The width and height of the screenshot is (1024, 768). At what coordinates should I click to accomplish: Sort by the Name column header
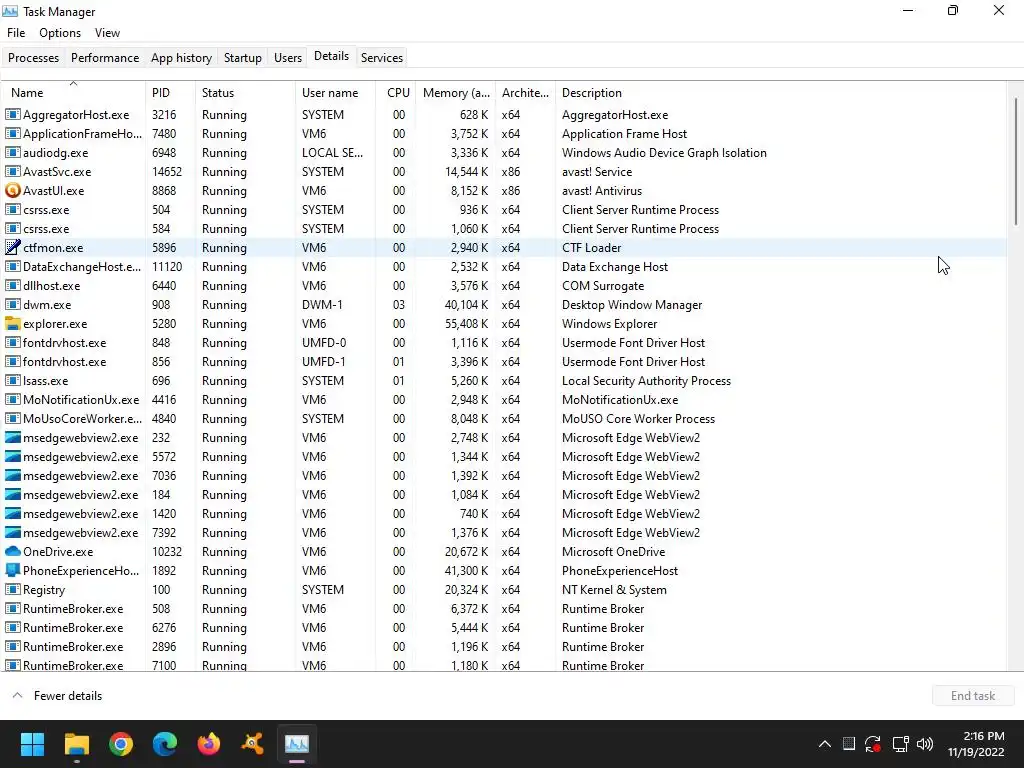(x=73, y=93)
